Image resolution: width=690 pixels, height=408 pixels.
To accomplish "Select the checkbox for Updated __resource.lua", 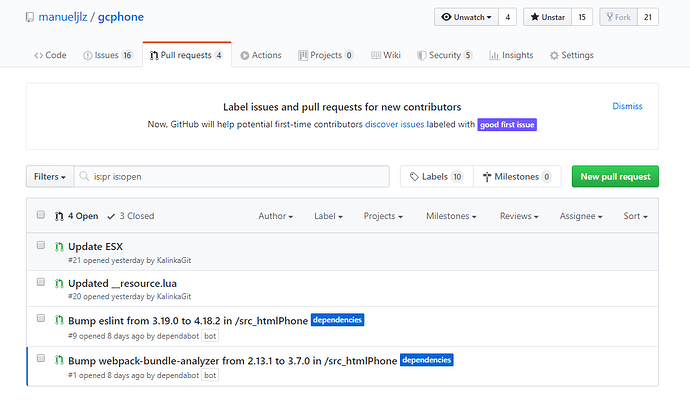I will (41, 282).
